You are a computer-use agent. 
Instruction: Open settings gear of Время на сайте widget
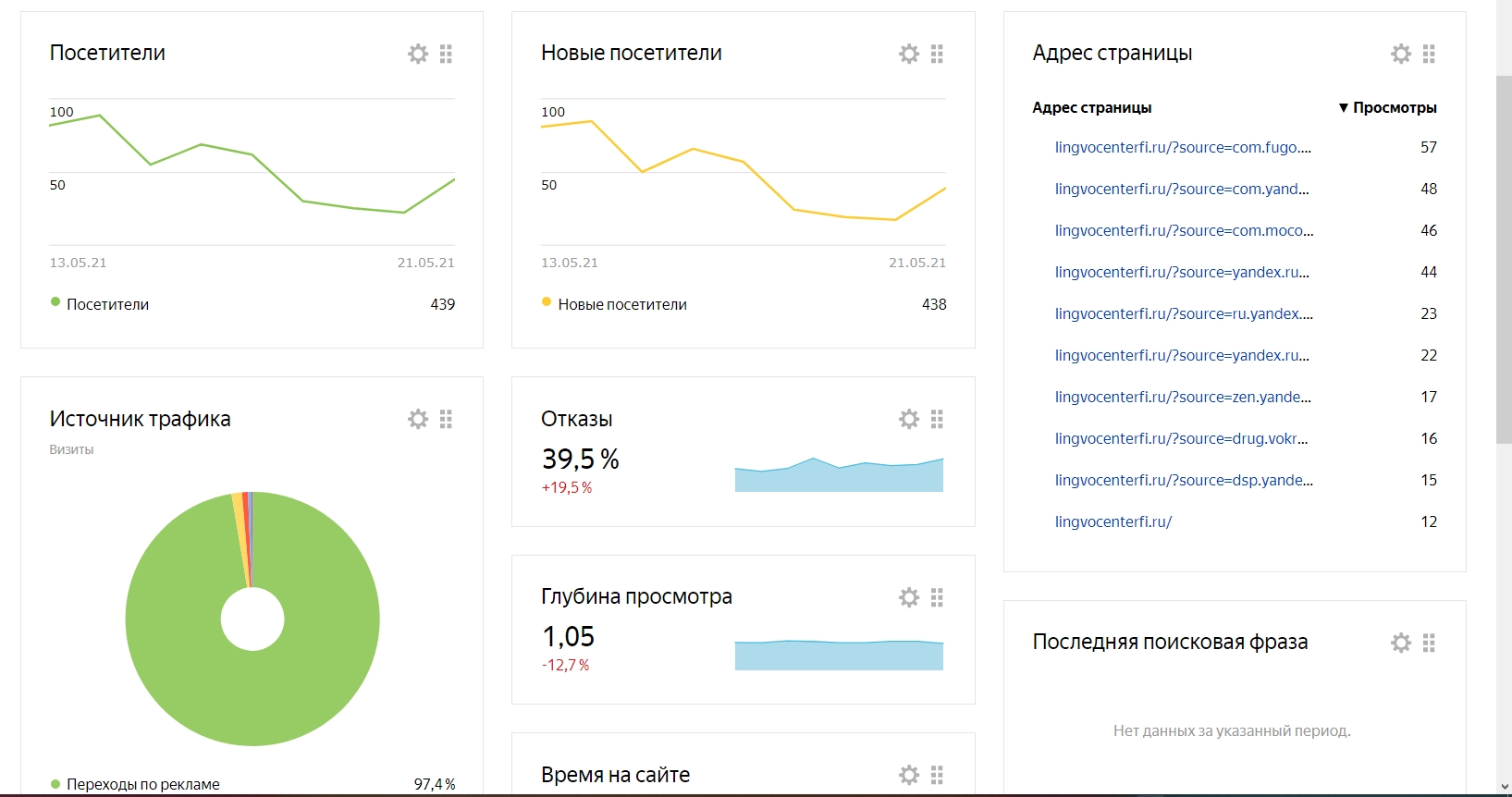pos(909,775)
